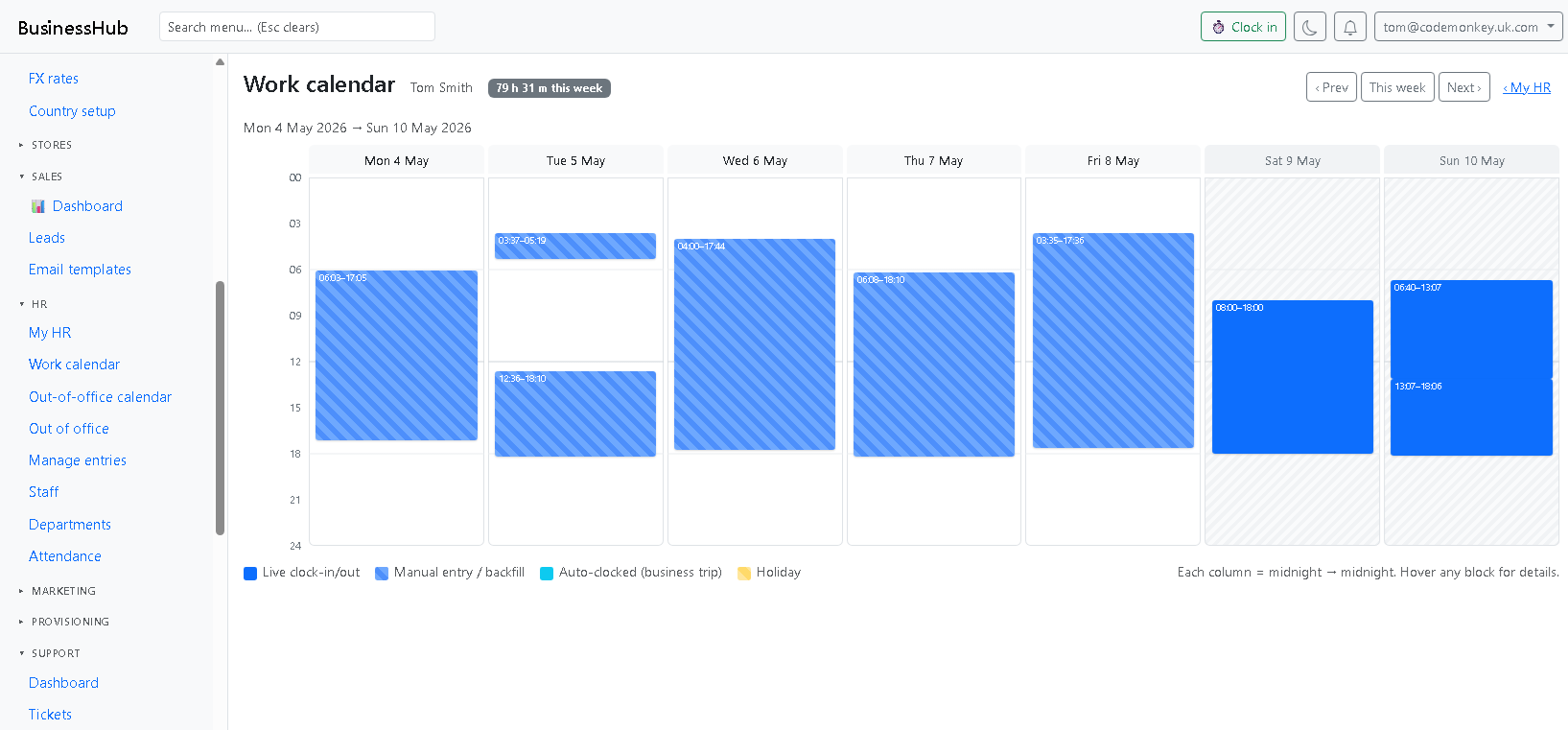Image resolution: width=1568 pixels, height=730 pixels.
Task: Open Country setup in sidebar
Action: pyautogui.click(x=72, y=111)
